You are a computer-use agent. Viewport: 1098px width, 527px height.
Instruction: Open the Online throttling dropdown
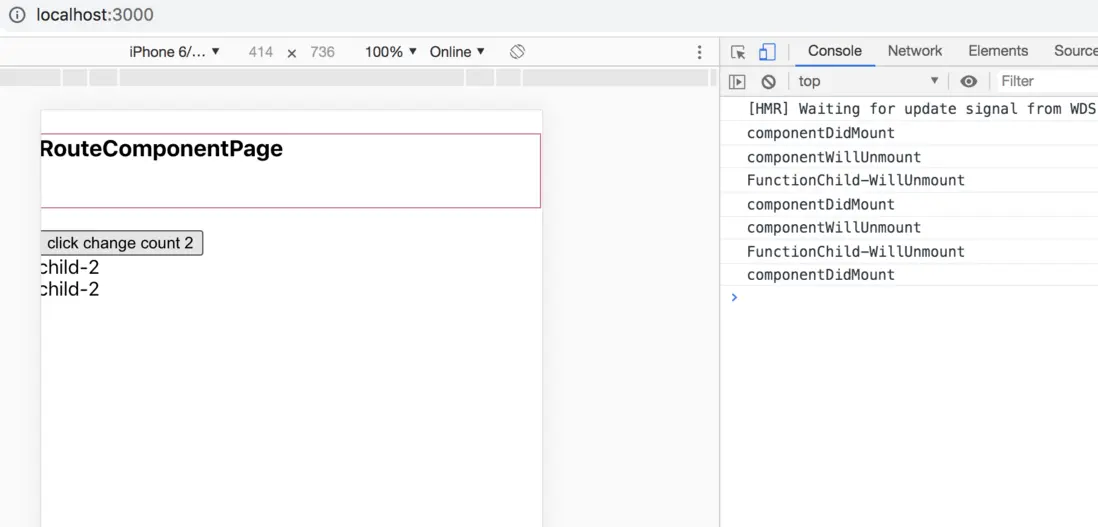point(457,52)
